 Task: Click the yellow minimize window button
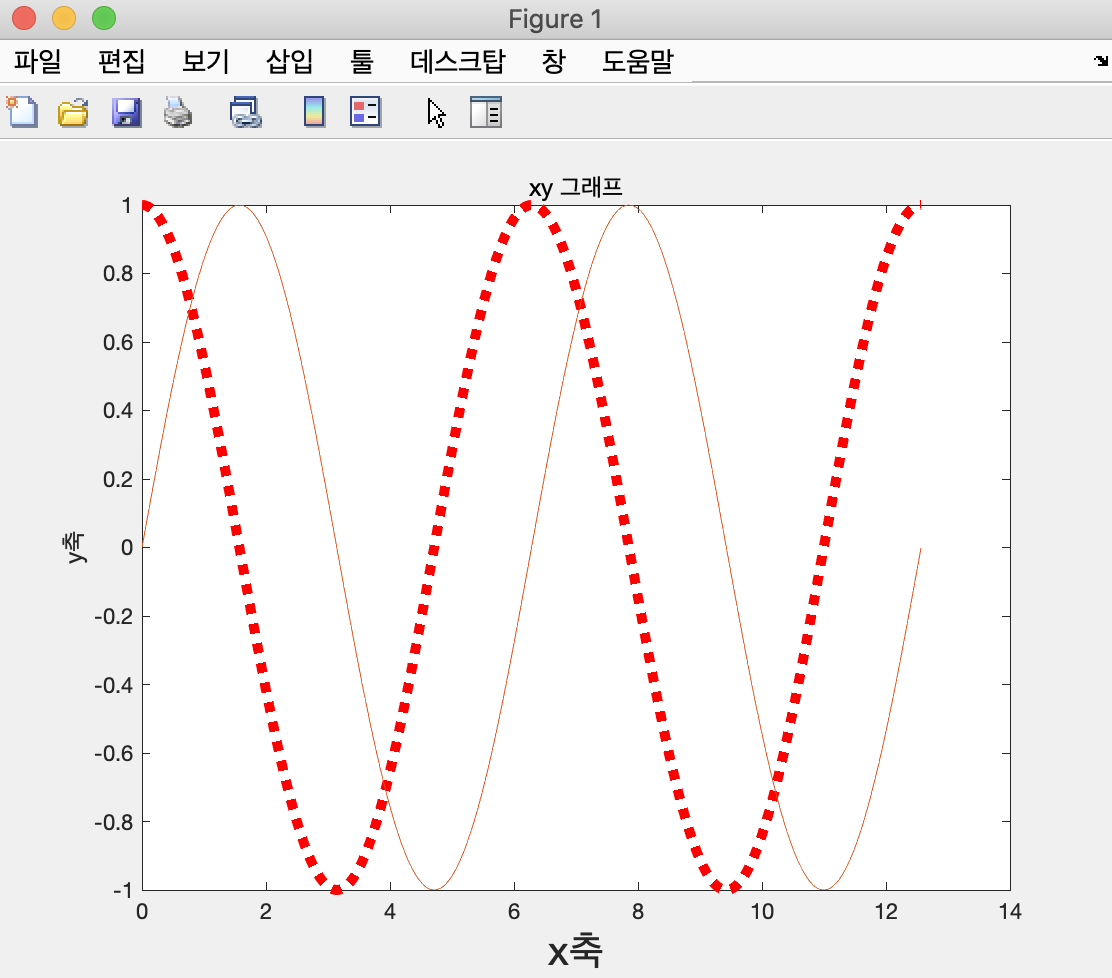tap(64, 18)
